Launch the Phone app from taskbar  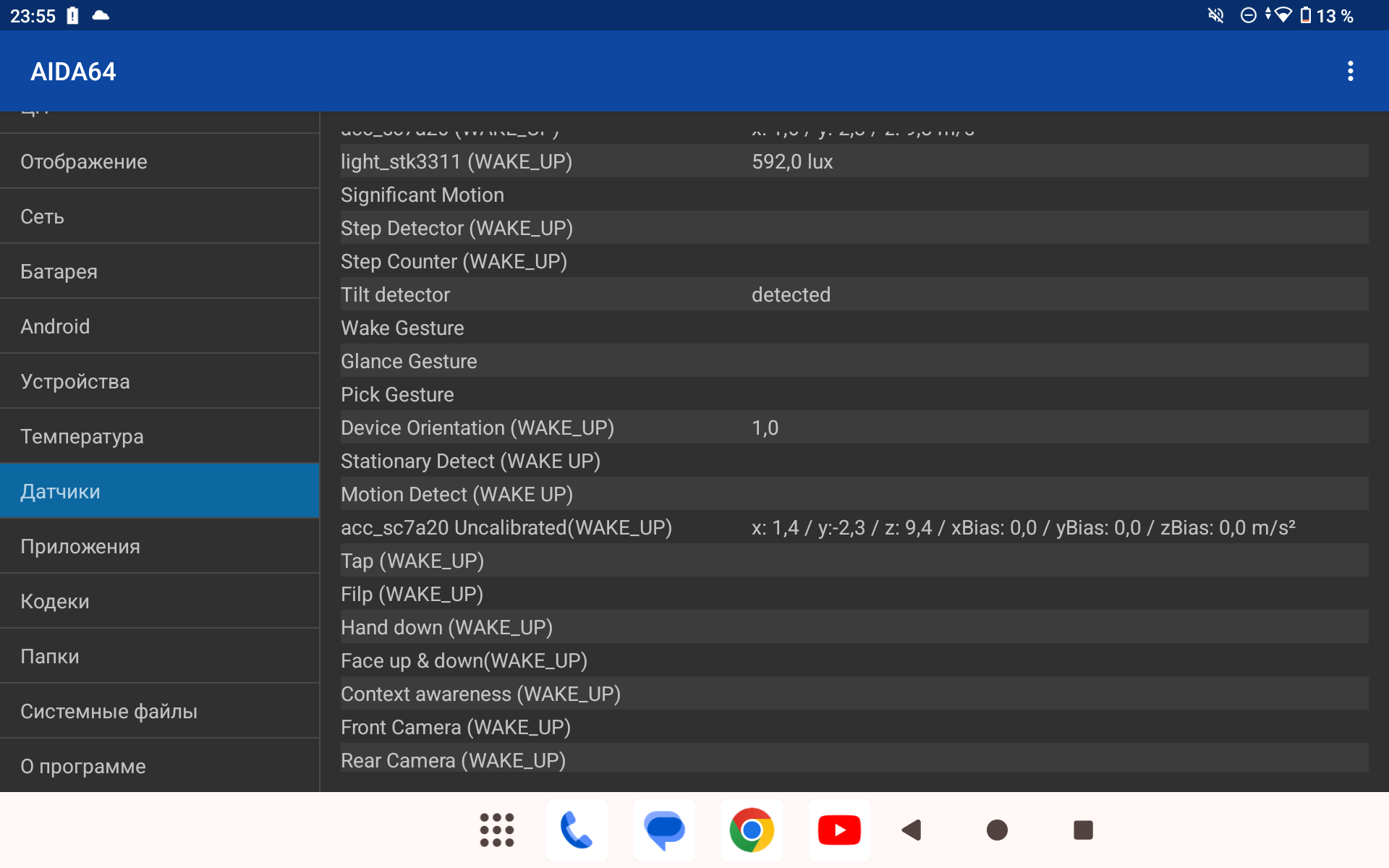pos(577,830)
